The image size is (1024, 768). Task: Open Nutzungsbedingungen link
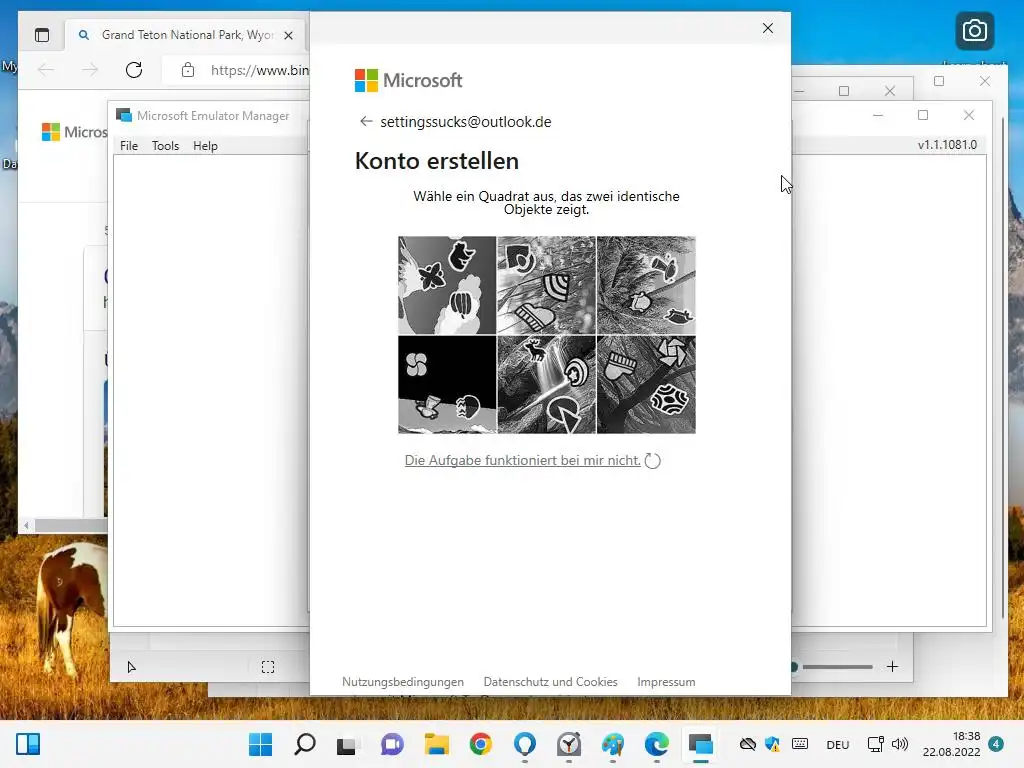click(403, 682)
